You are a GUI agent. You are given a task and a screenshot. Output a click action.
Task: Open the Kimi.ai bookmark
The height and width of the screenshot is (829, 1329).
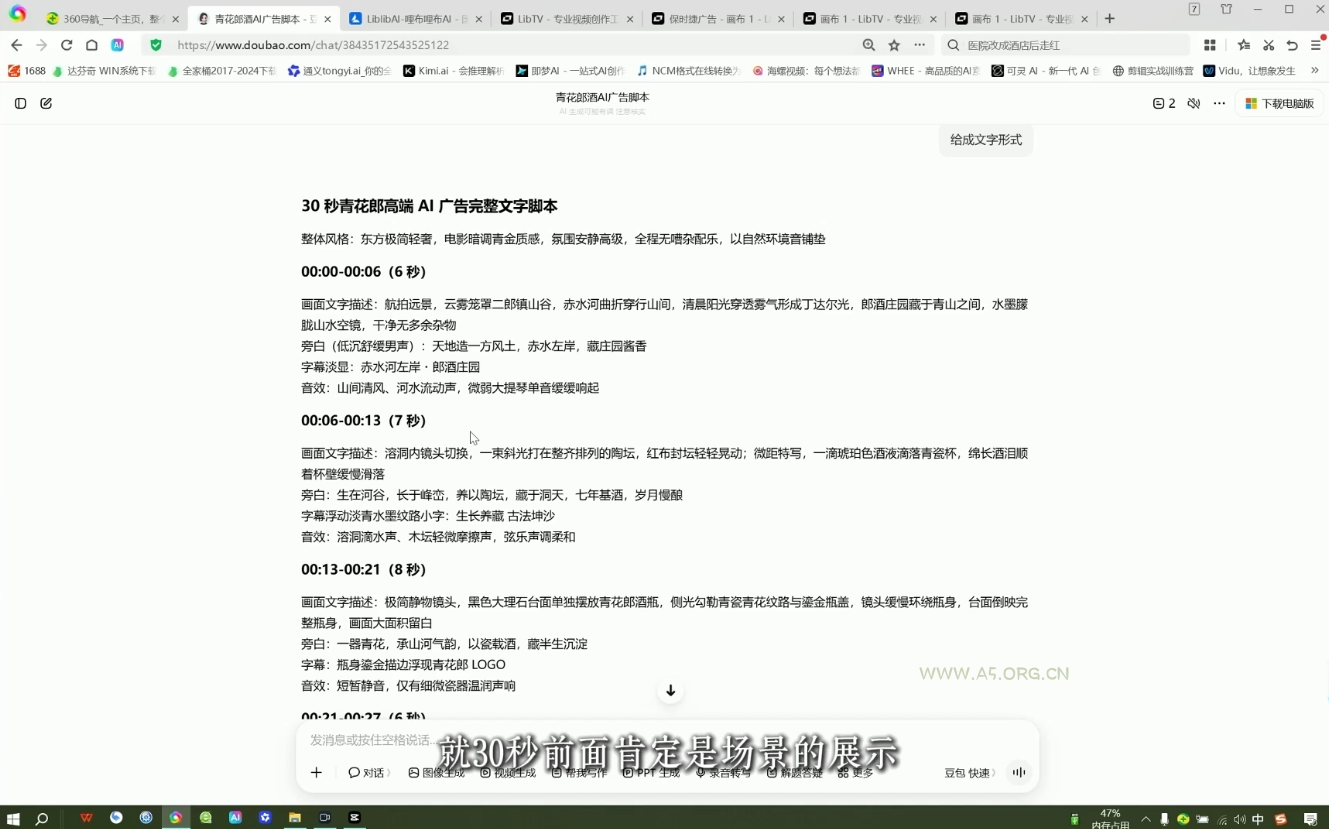(453, 71)
